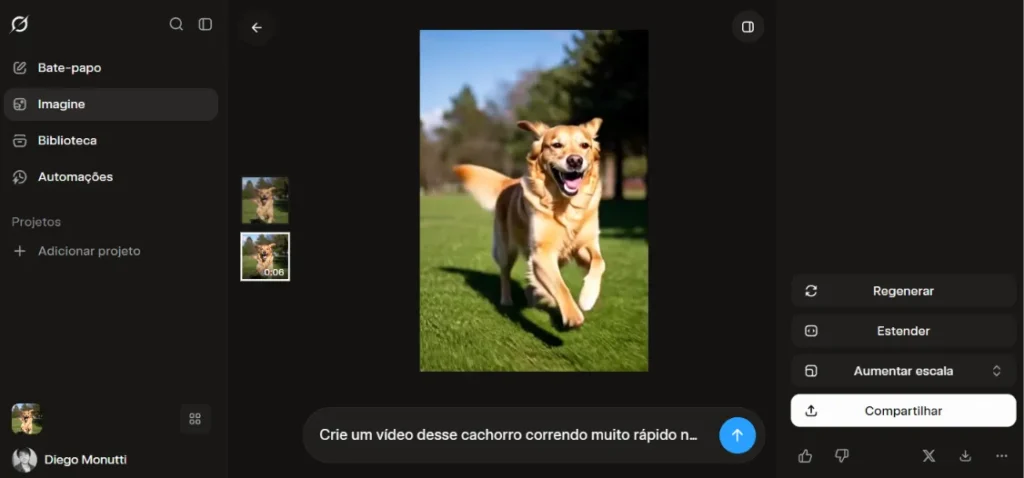Click the Estender button
The image size is (1024, 478).
[903, 331]
